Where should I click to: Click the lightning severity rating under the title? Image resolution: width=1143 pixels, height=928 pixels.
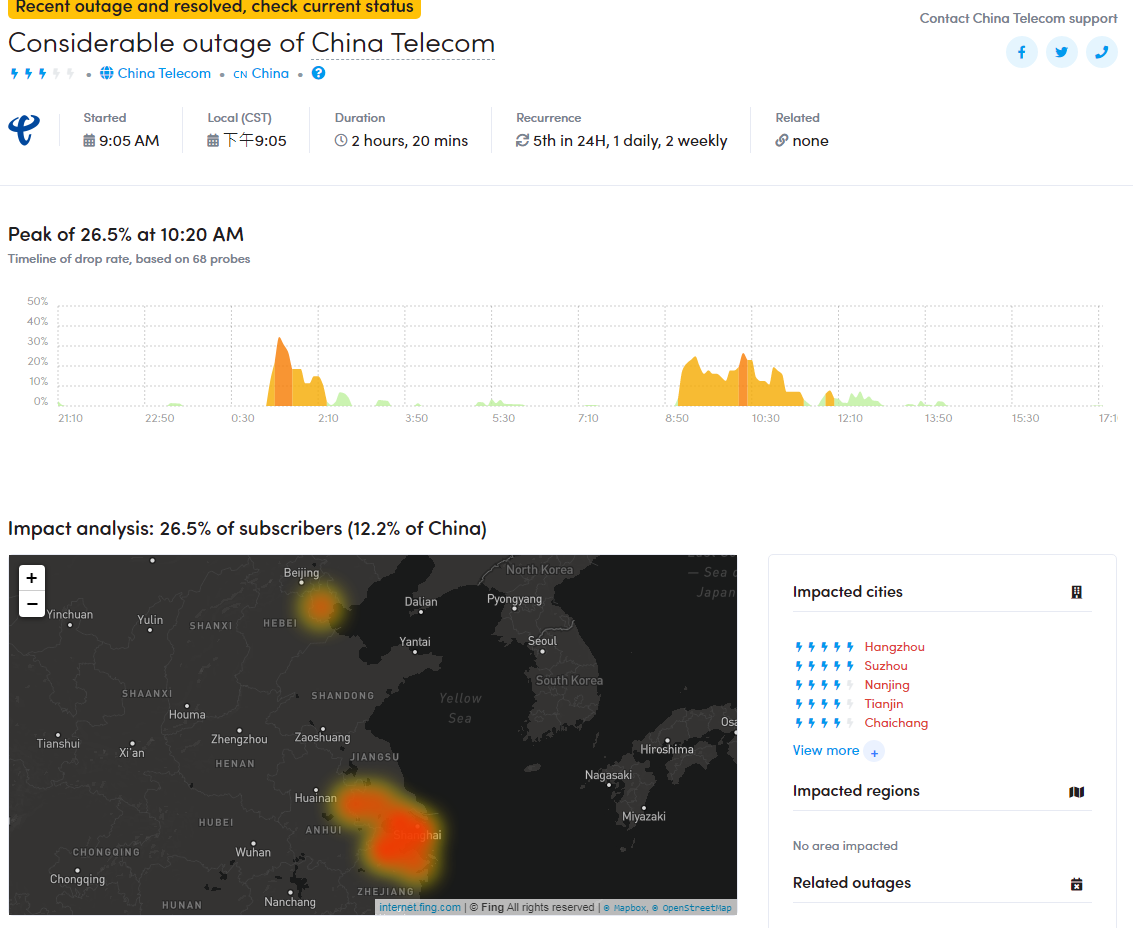pos(42,73)
